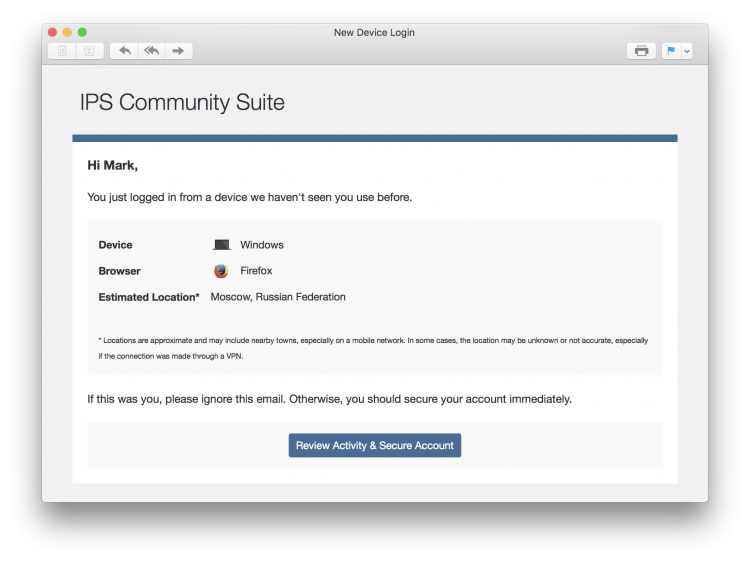Click the 'Estimated Location*' label
The height and width of the screenshot is (562, 750).
point(149,297)
